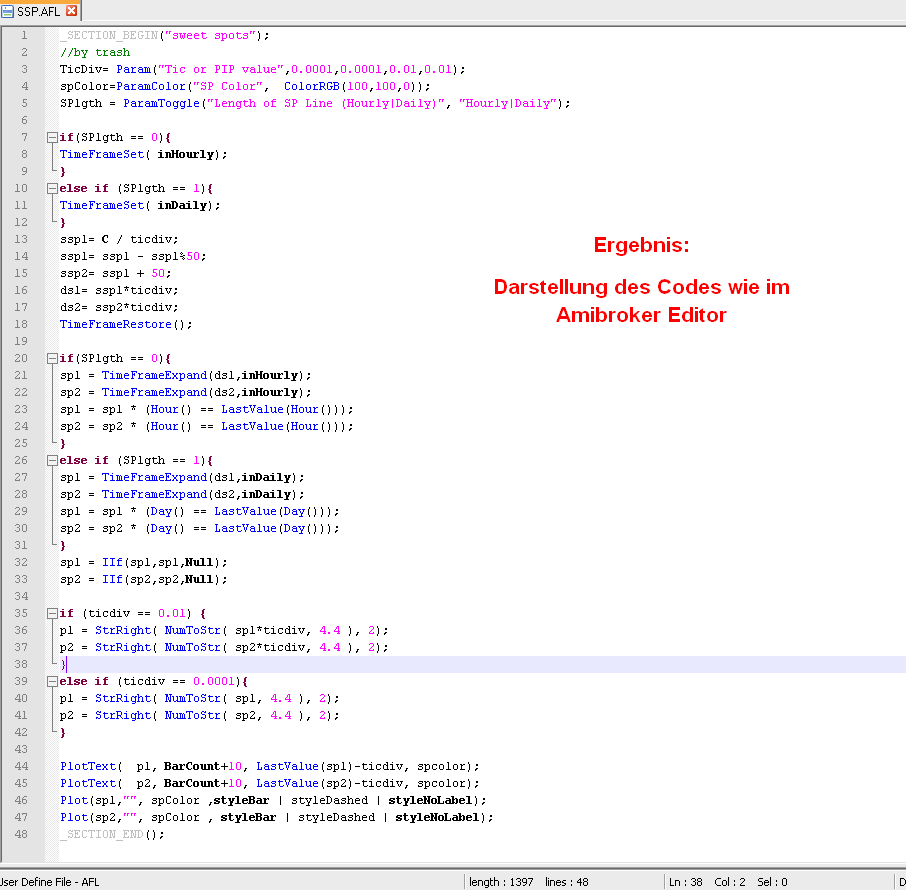Select line 48 via its line number
Screen dimensions: 906x890
click(22, 834)
